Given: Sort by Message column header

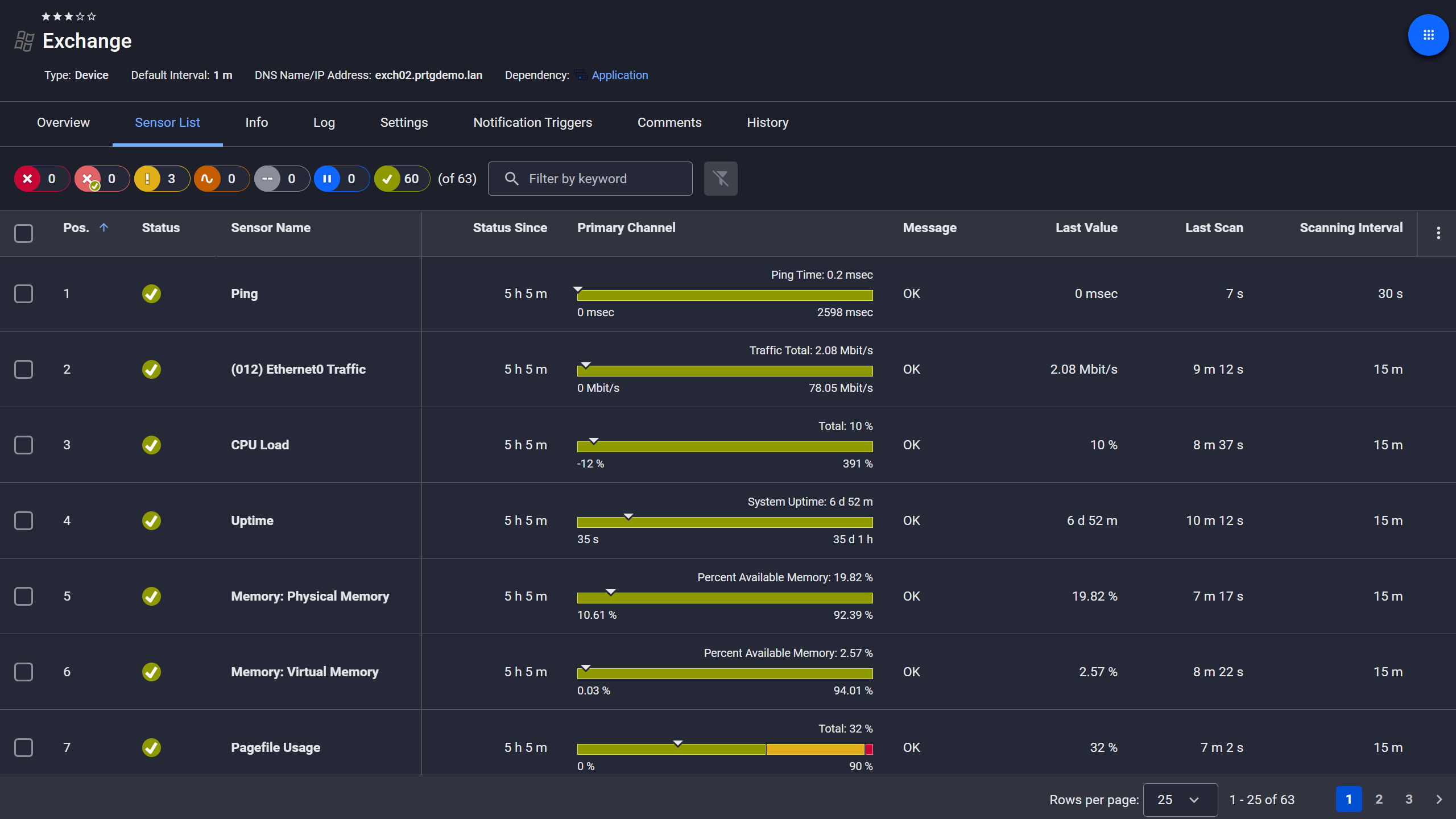Looking at the screenshot, I should [930, 227].
